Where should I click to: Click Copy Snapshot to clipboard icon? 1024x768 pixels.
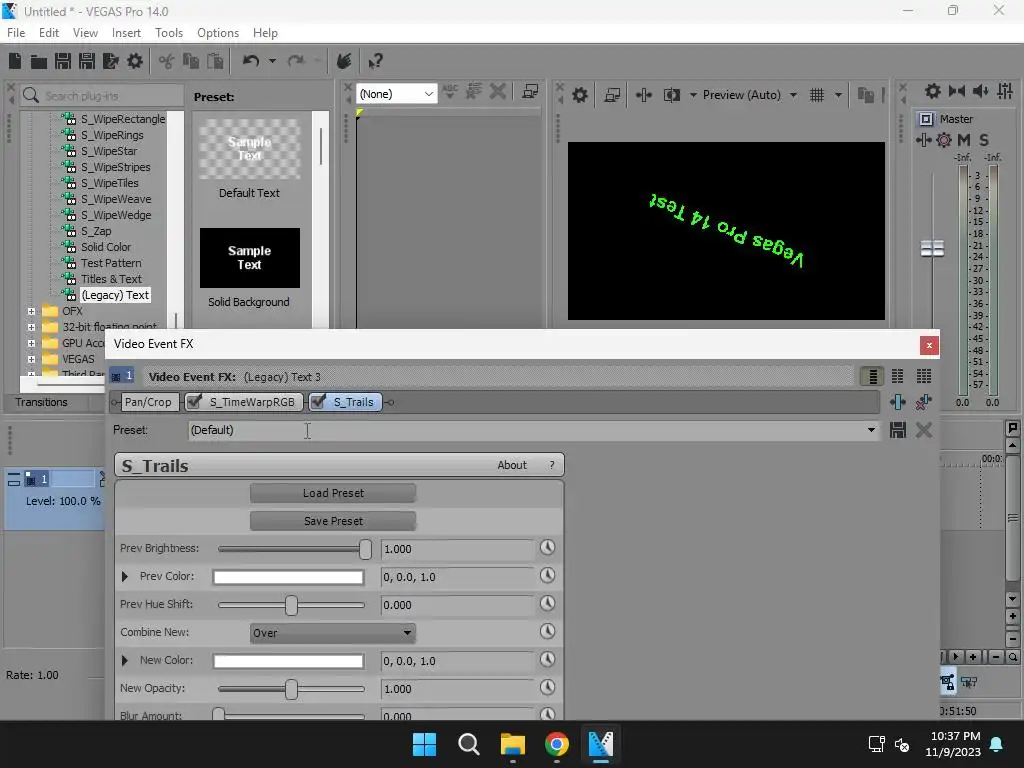[866, 95]
